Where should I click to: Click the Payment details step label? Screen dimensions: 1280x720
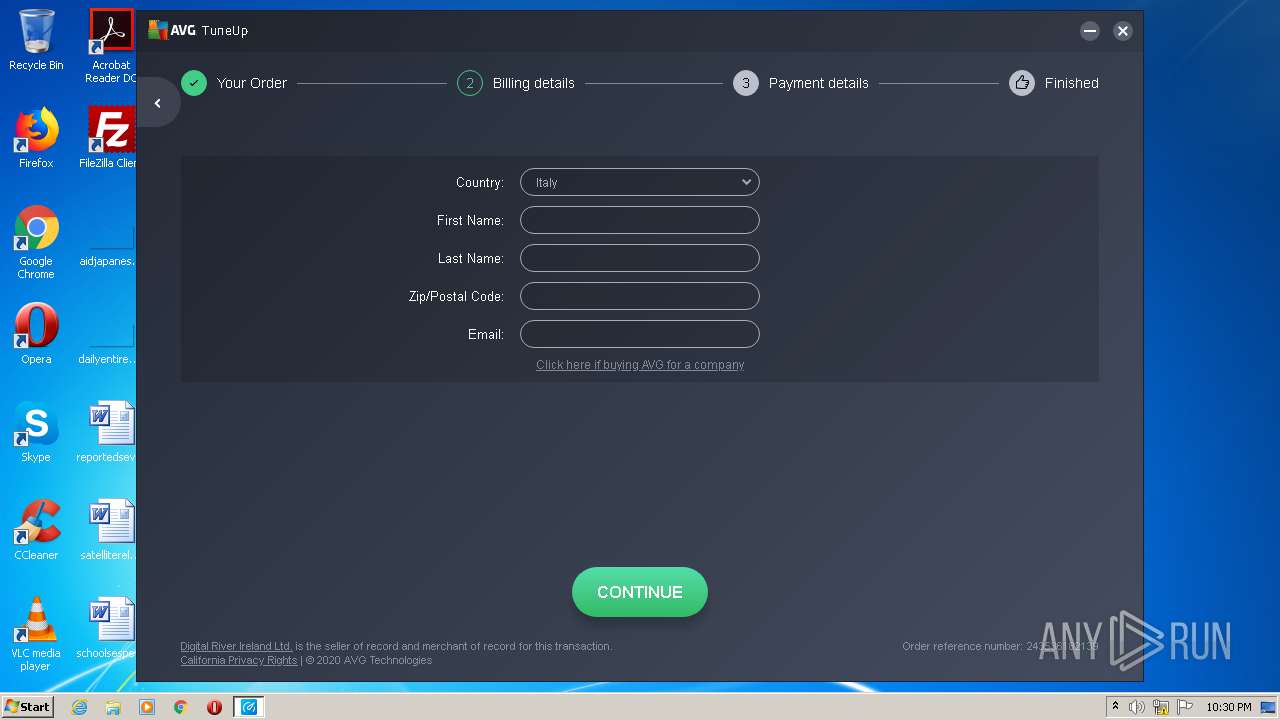pos(819,83)
